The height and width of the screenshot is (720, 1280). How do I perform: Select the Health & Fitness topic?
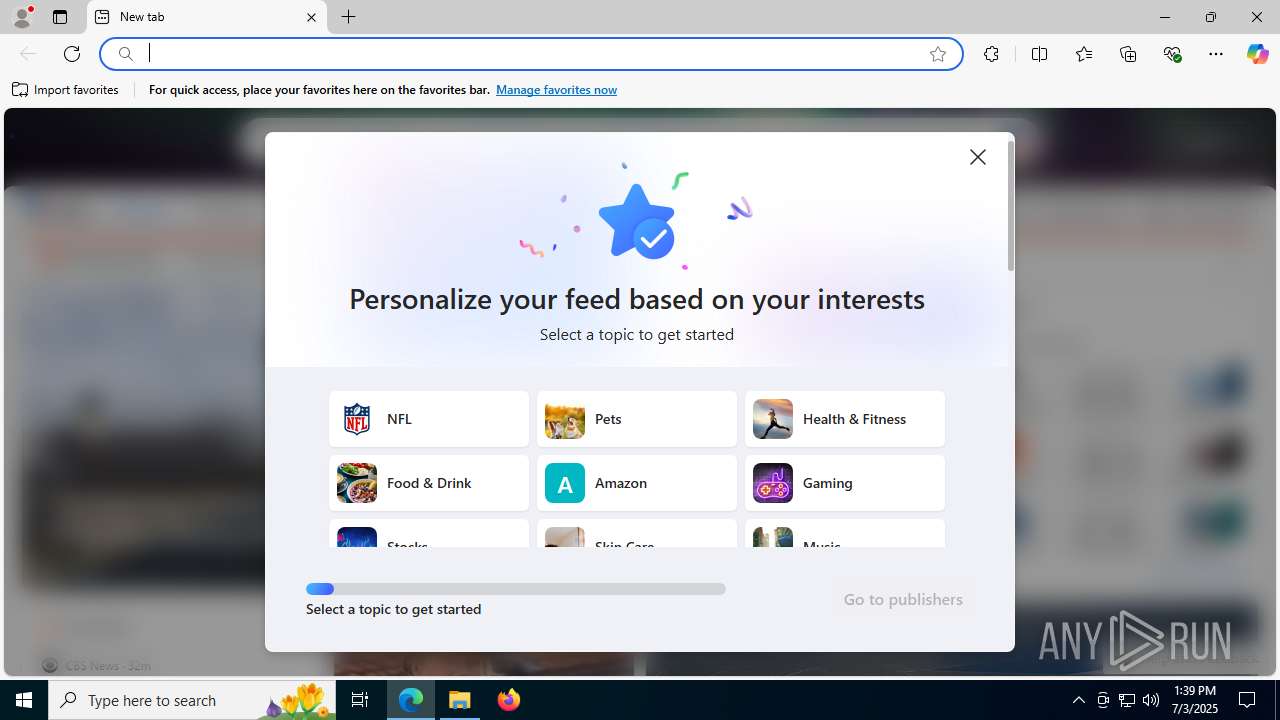pos(845,419)
